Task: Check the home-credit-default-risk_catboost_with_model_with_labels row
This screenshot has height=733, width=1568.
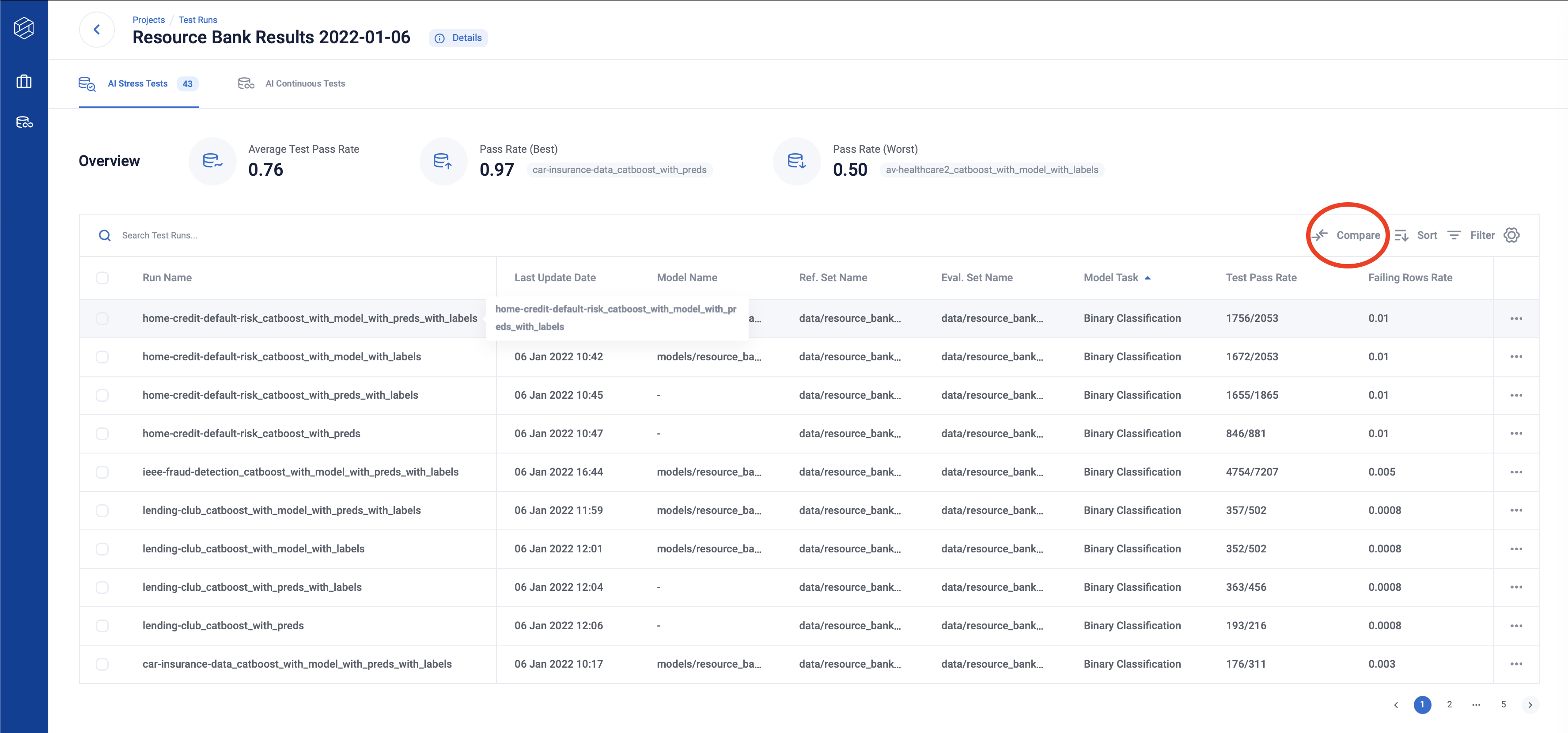Action: point(102,357)
